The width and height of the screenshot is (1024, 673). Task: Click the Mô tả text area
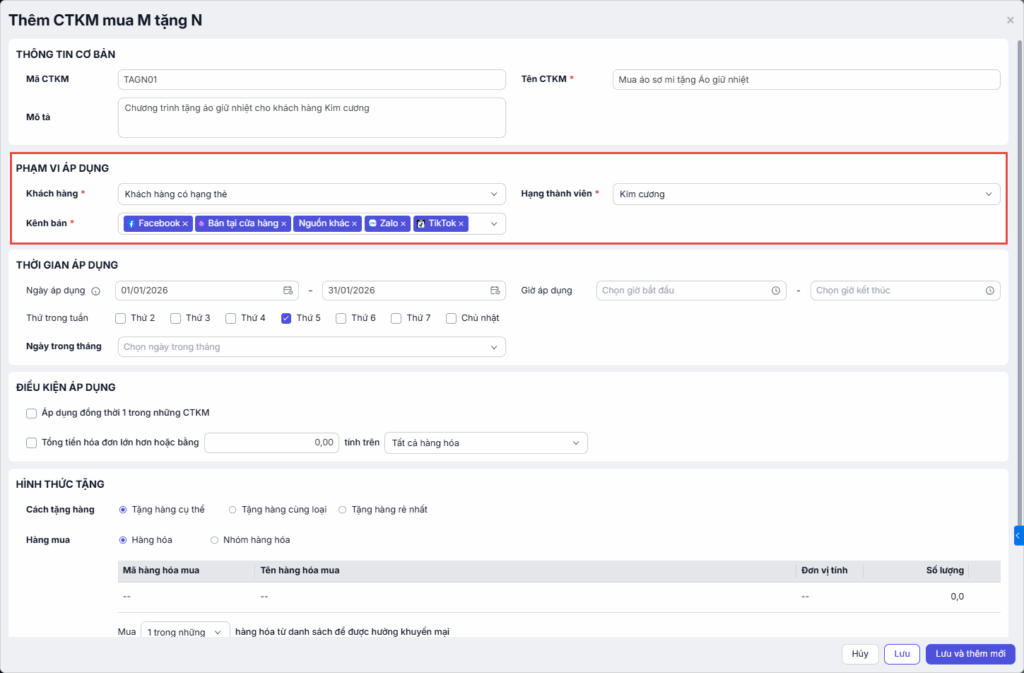[311, 117]
